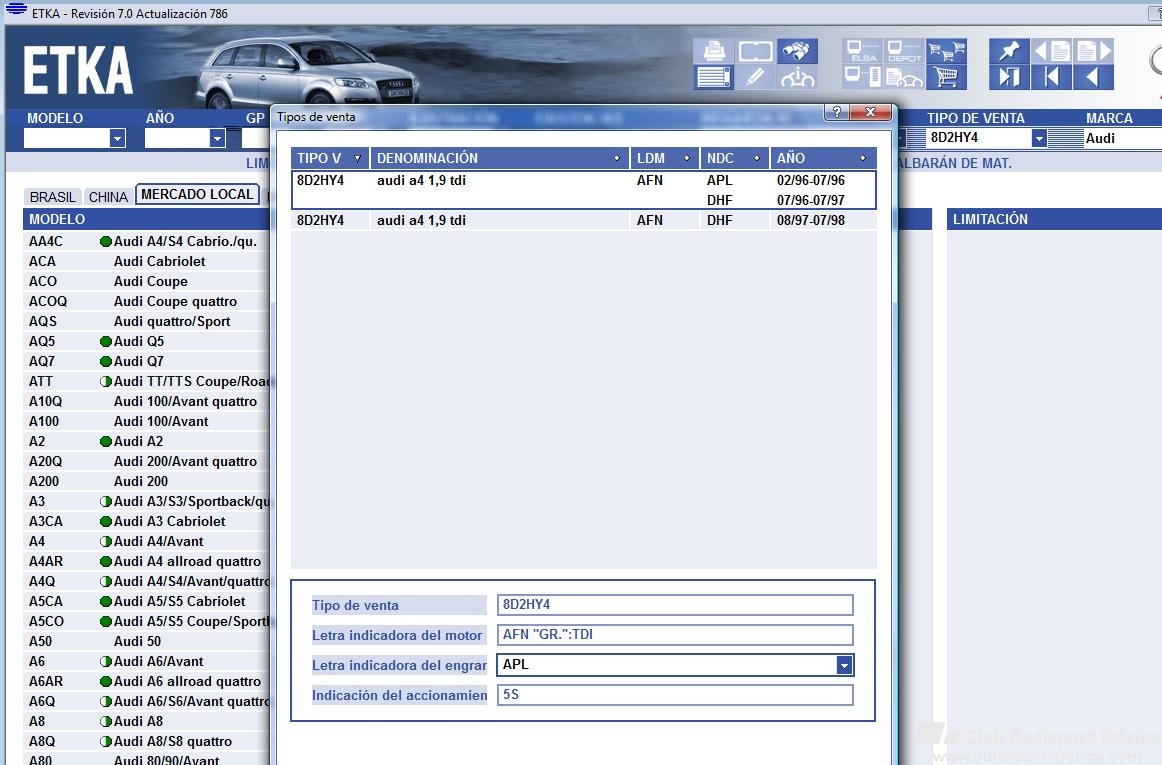1162x765 pixels.
Task: Close the Tipos de venta dialog
Action: pos(870,112)
